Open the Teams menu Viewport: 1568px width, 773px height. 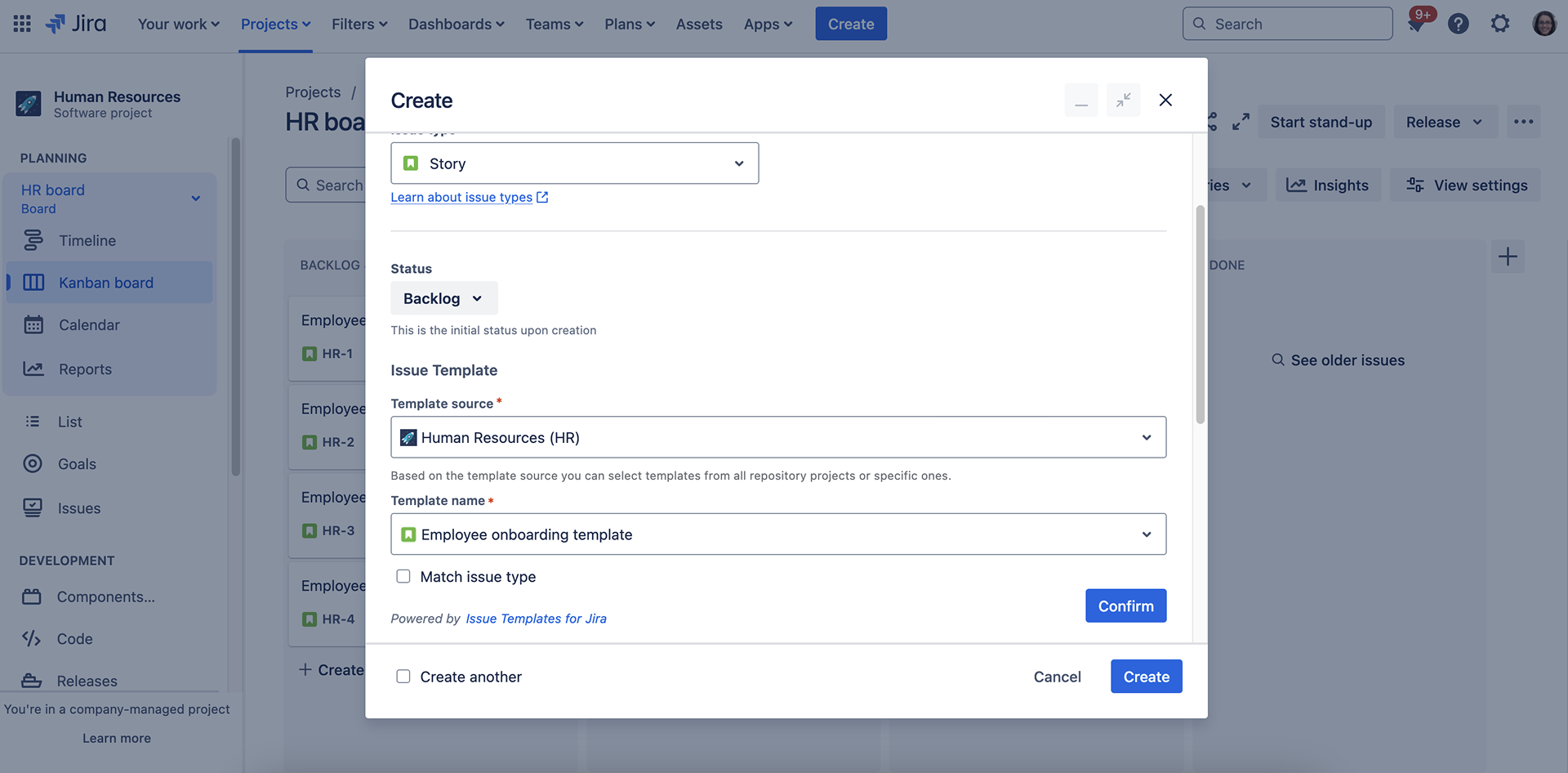[555, 24]
